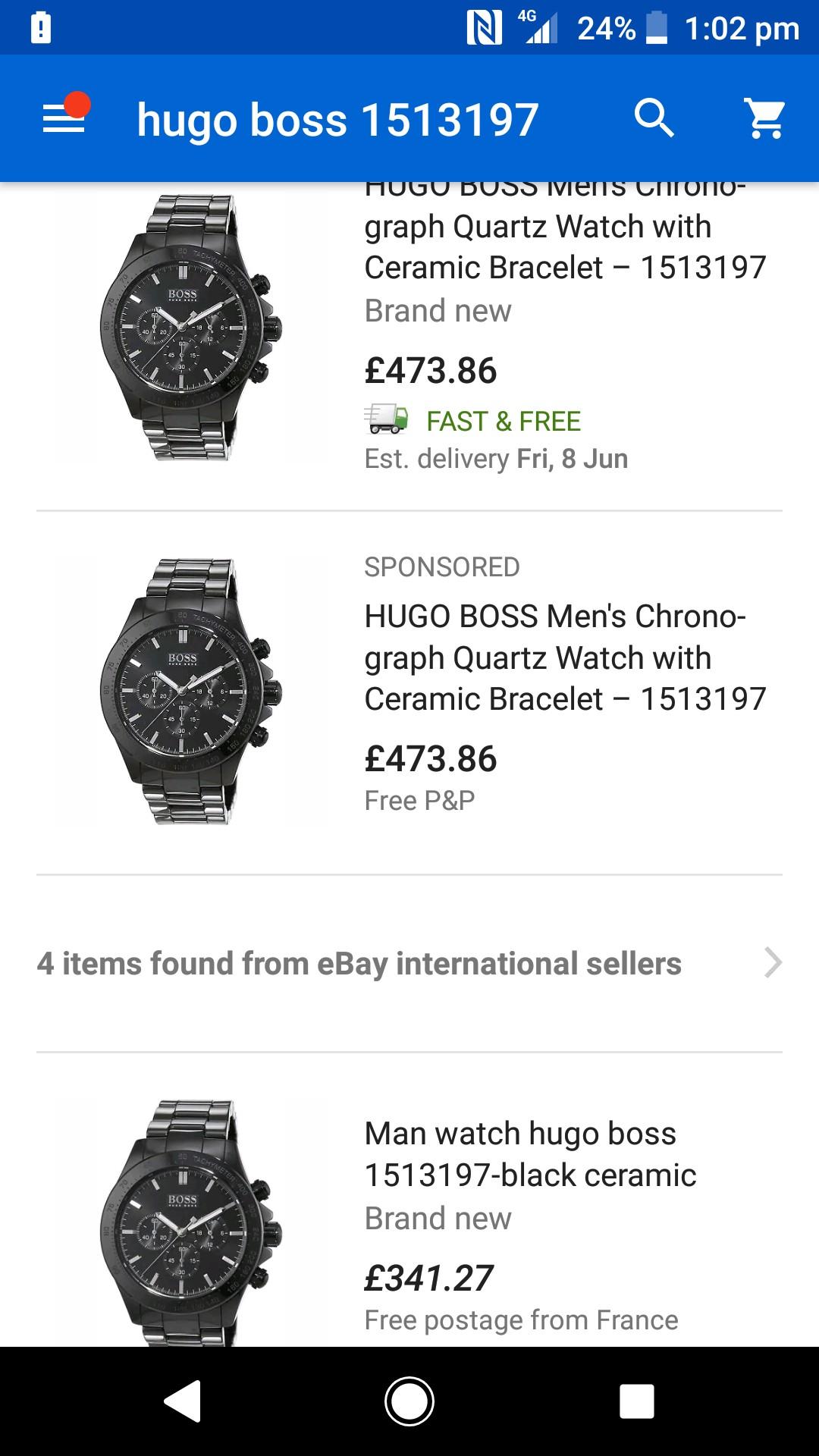This screenshot has width=819, height=1456.
Task: Open the first watch listing thumbnail
Action: coord(190,328)
